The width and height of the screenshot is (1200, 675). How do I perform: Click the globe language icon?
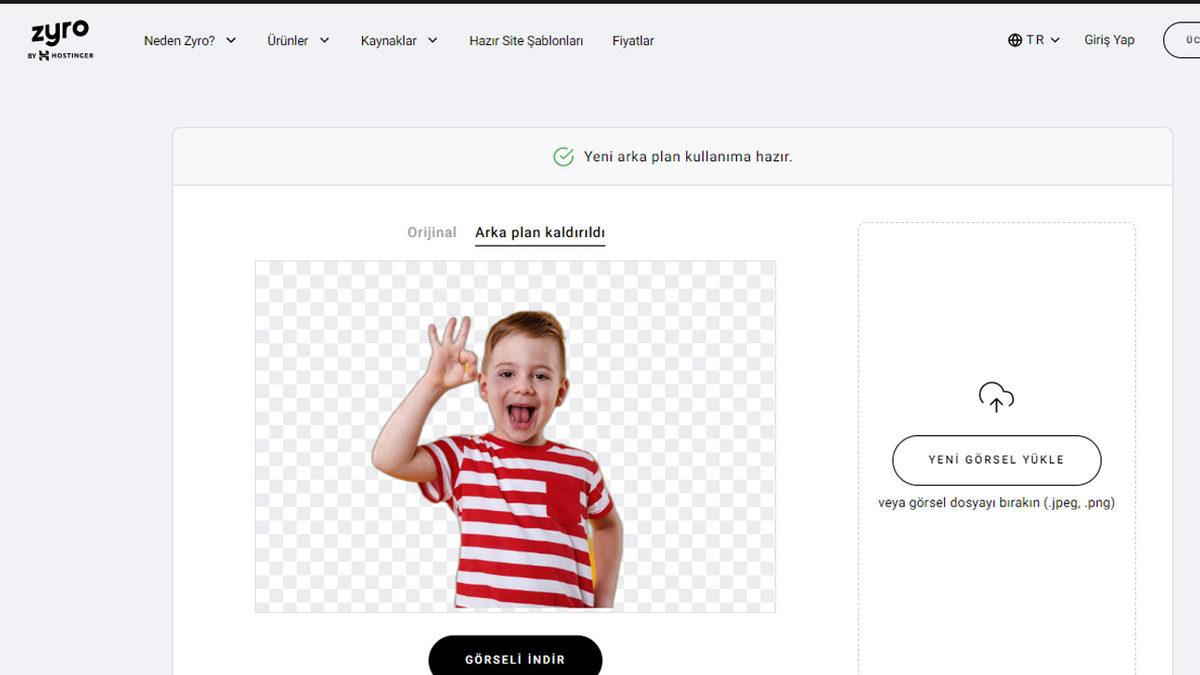[1015, 39]
